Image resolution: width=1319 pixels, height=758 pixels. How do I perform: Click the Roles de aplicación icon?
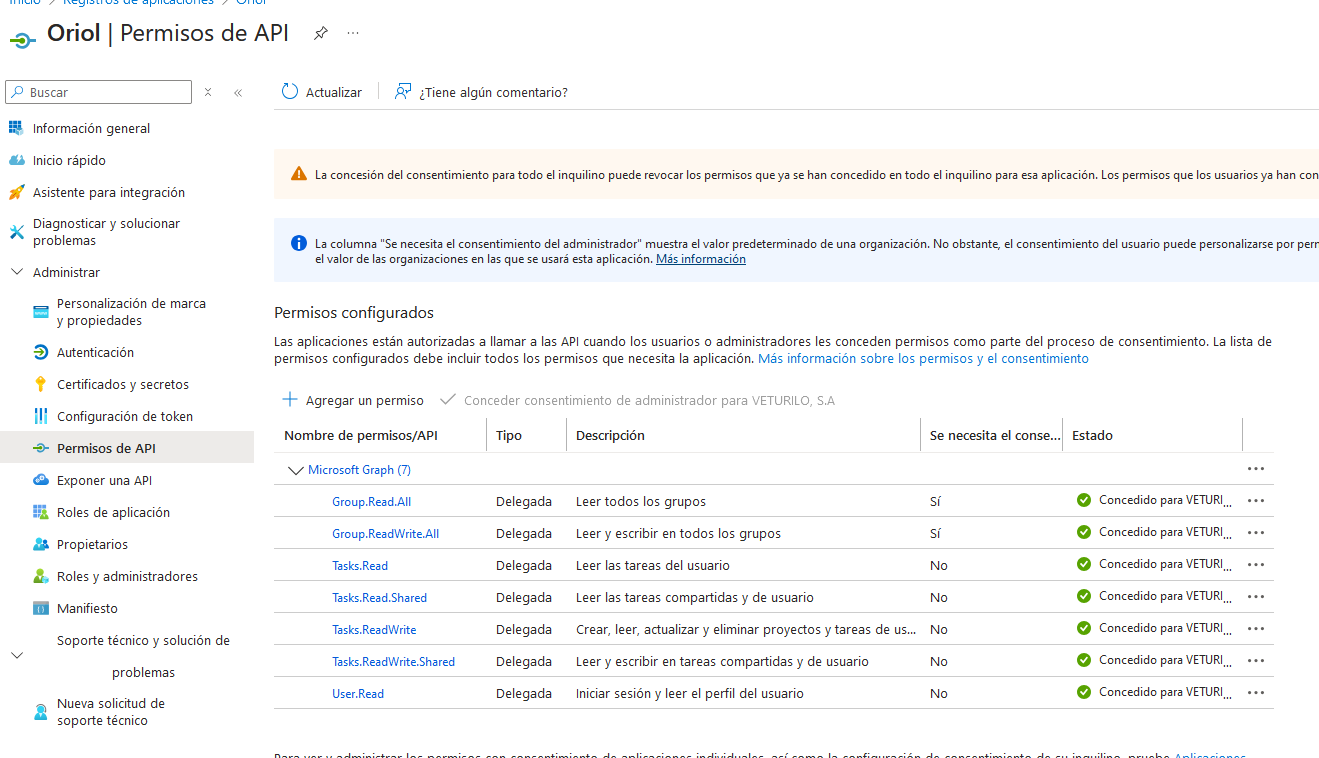41,512
